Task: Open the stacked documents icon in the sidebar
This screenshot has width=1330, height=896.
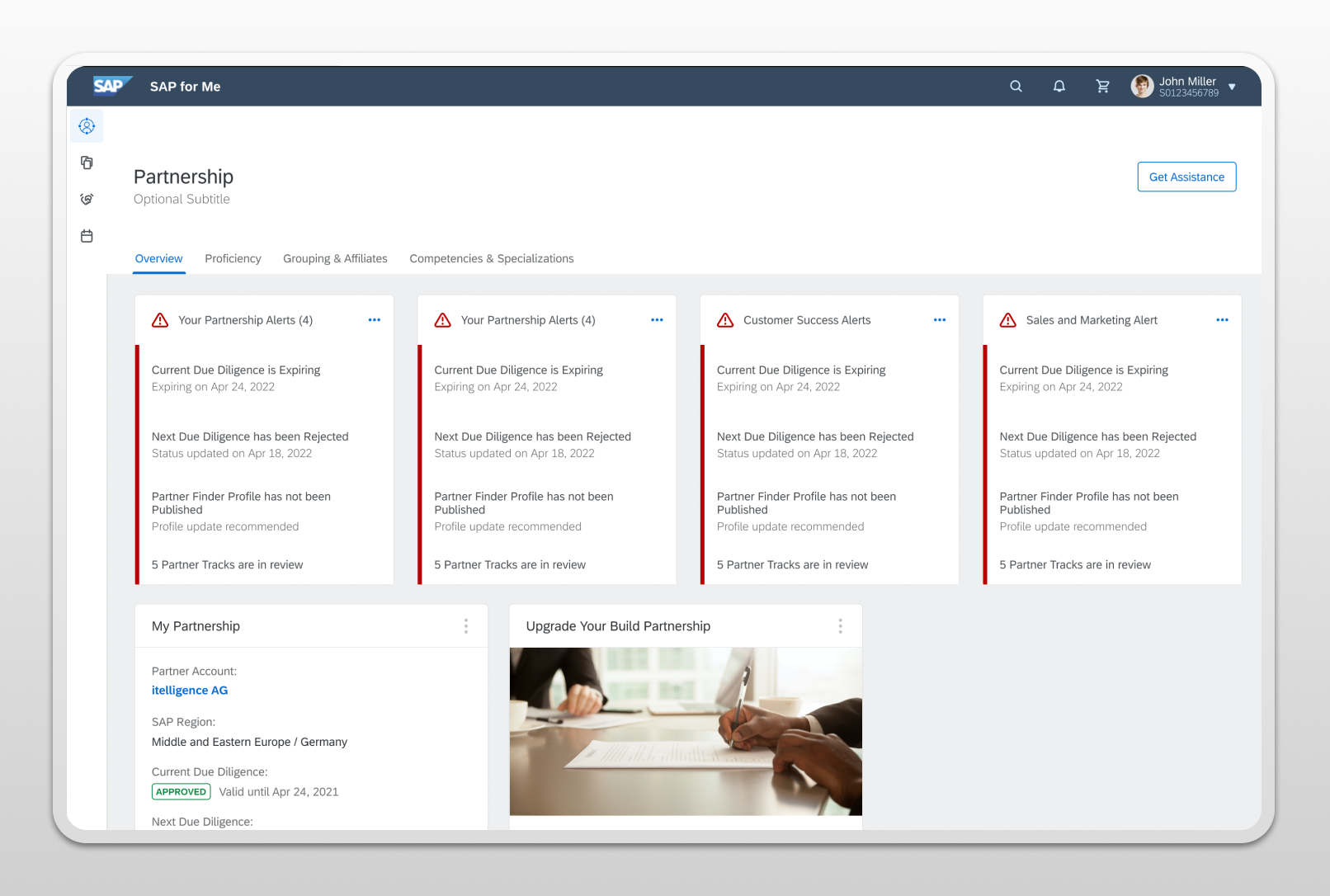Action: [87, 163]
